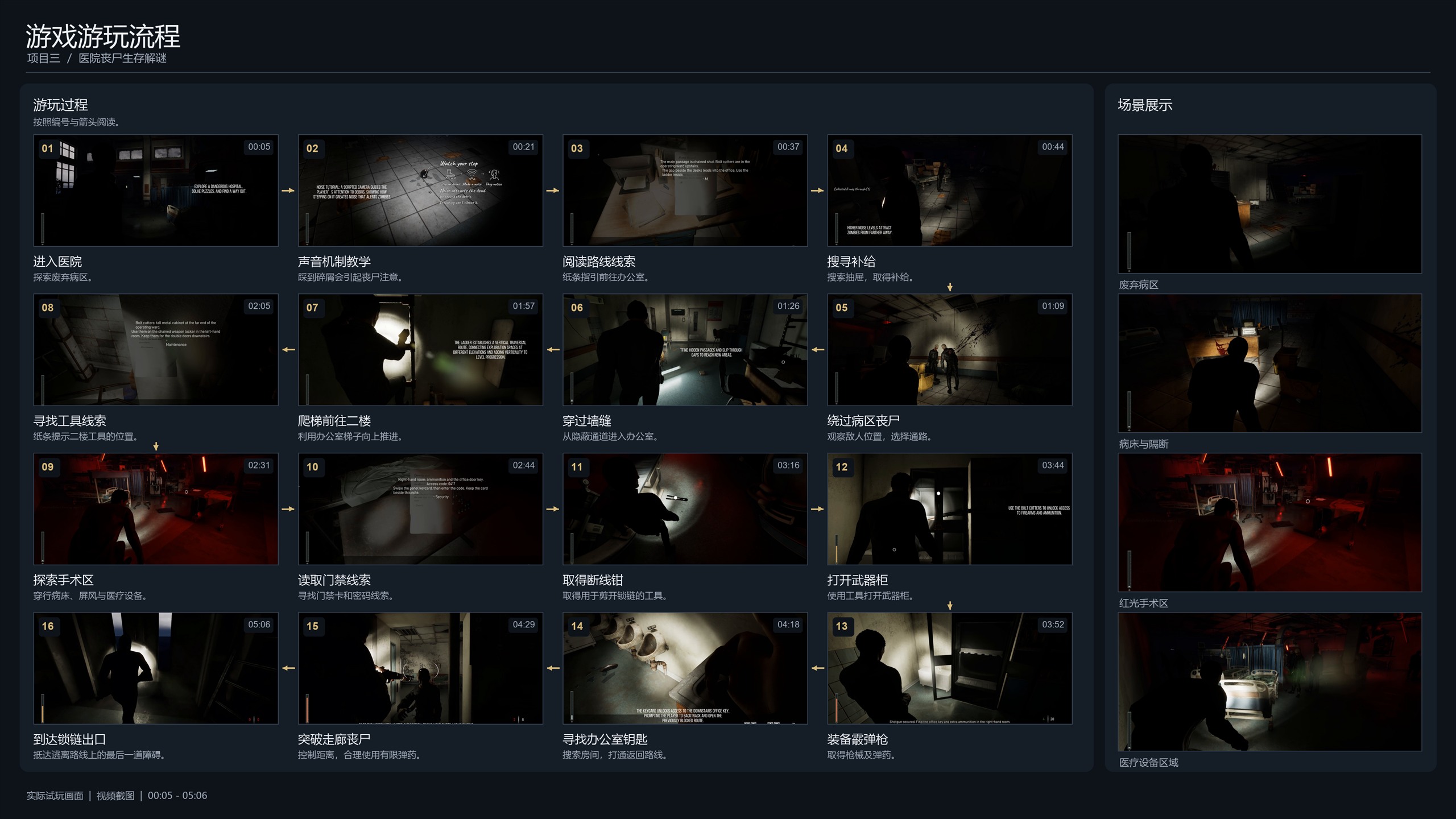This screenshot has height=819, width=1456.
Task: Open step 15 突破走廊丧尸 screenshot
Action: coord(420,668)
